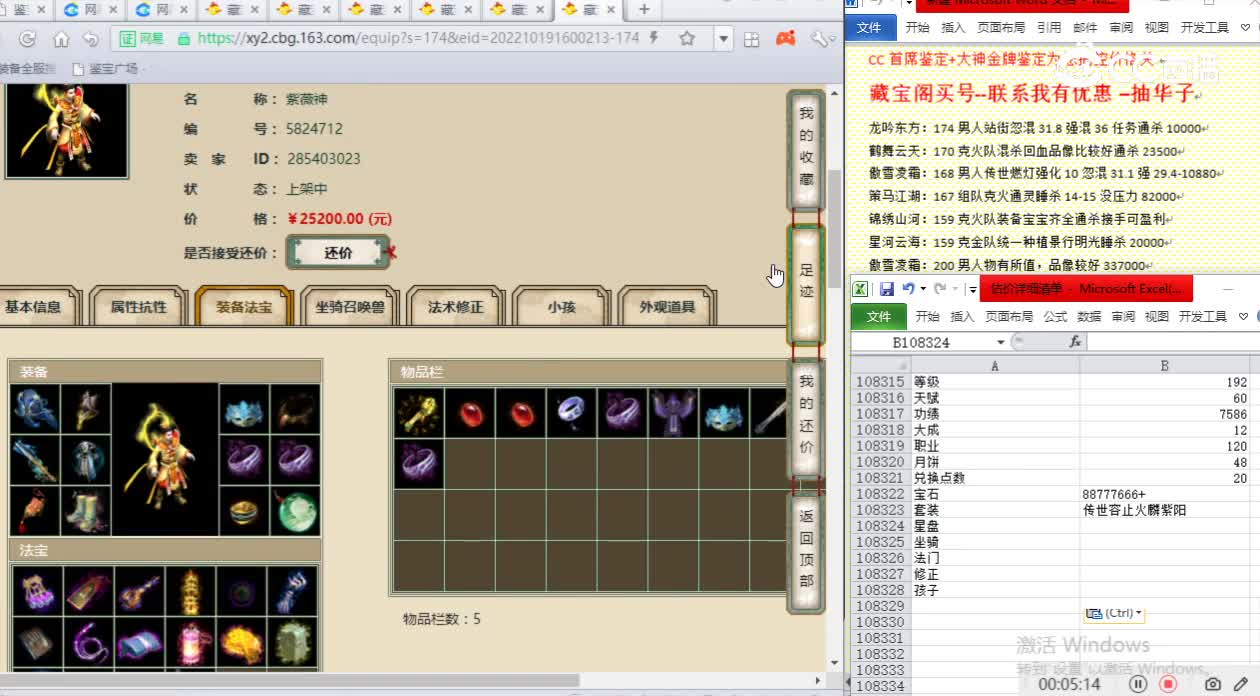
Task: Click the red gamepad toolbar icon
Action: [787, 39]
